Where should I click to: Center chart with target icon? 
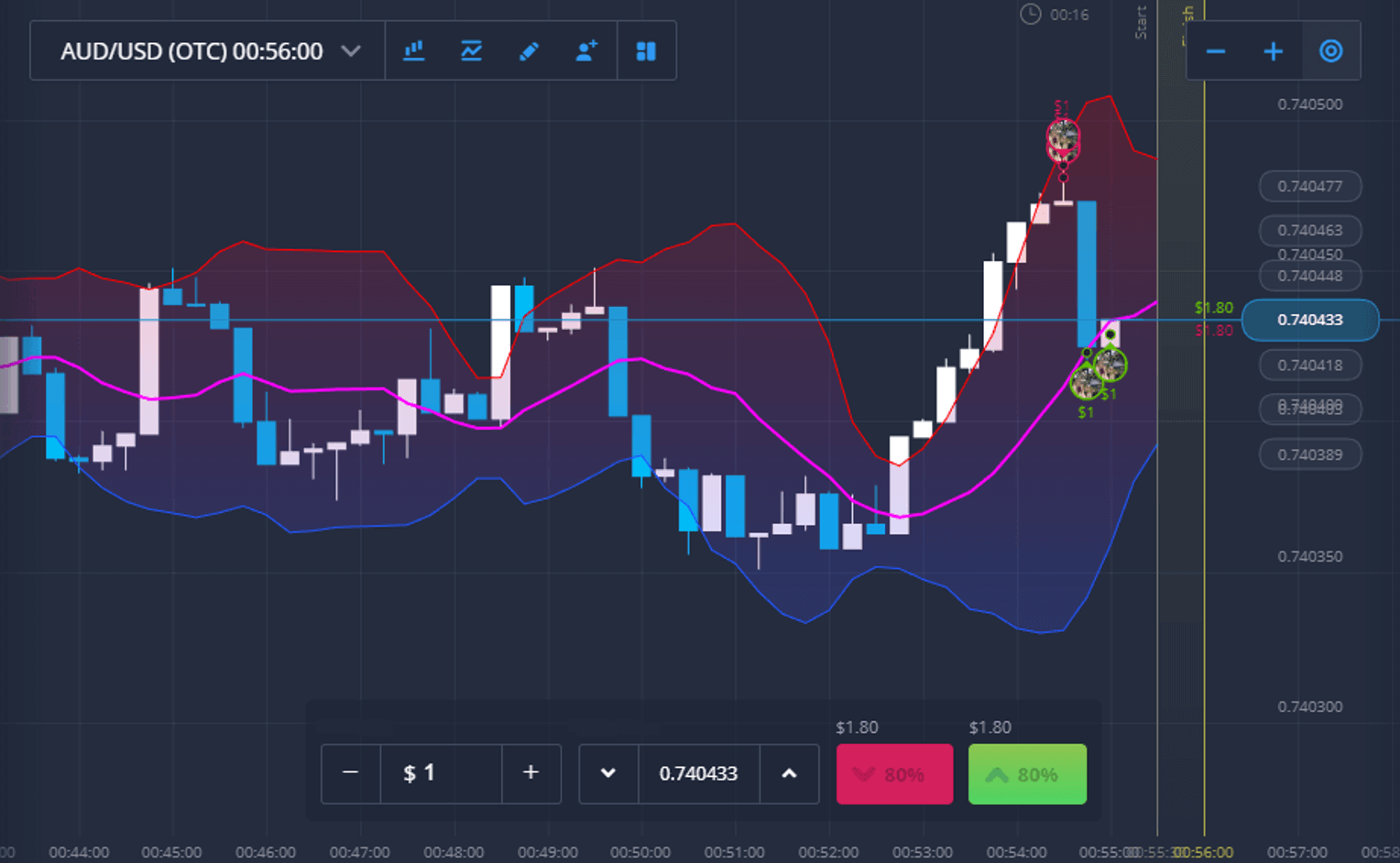tap(1330, 51)
